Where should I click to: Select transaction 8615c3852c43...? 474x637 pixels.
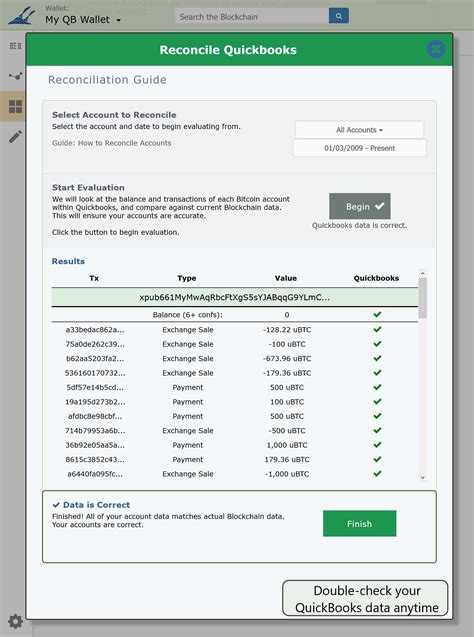95,459
